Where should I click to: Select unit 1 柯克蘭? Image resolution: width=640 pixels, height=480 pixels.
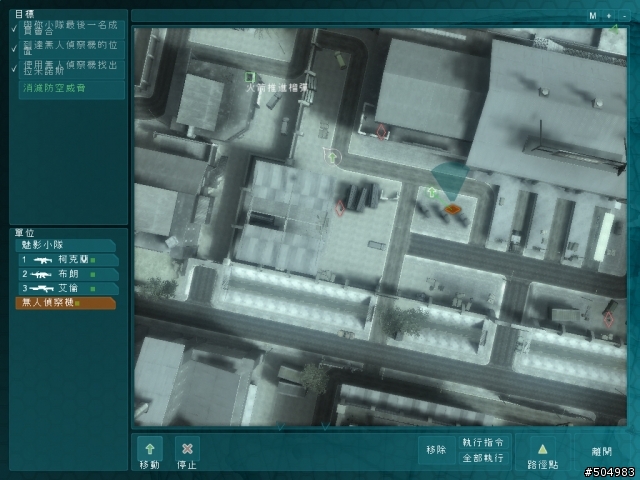69,260
